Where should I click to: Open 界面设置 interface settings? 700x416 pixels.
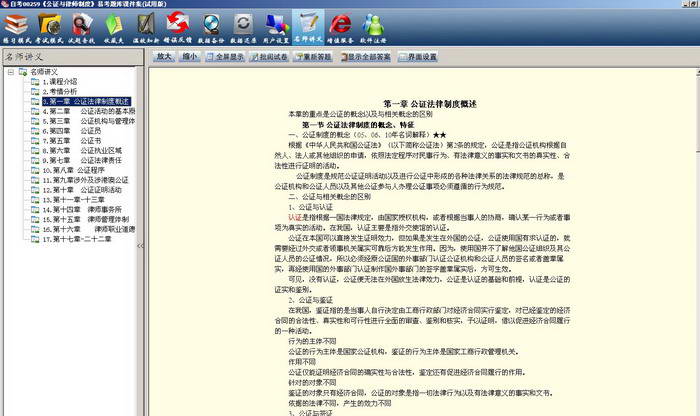tap(418, 57)
